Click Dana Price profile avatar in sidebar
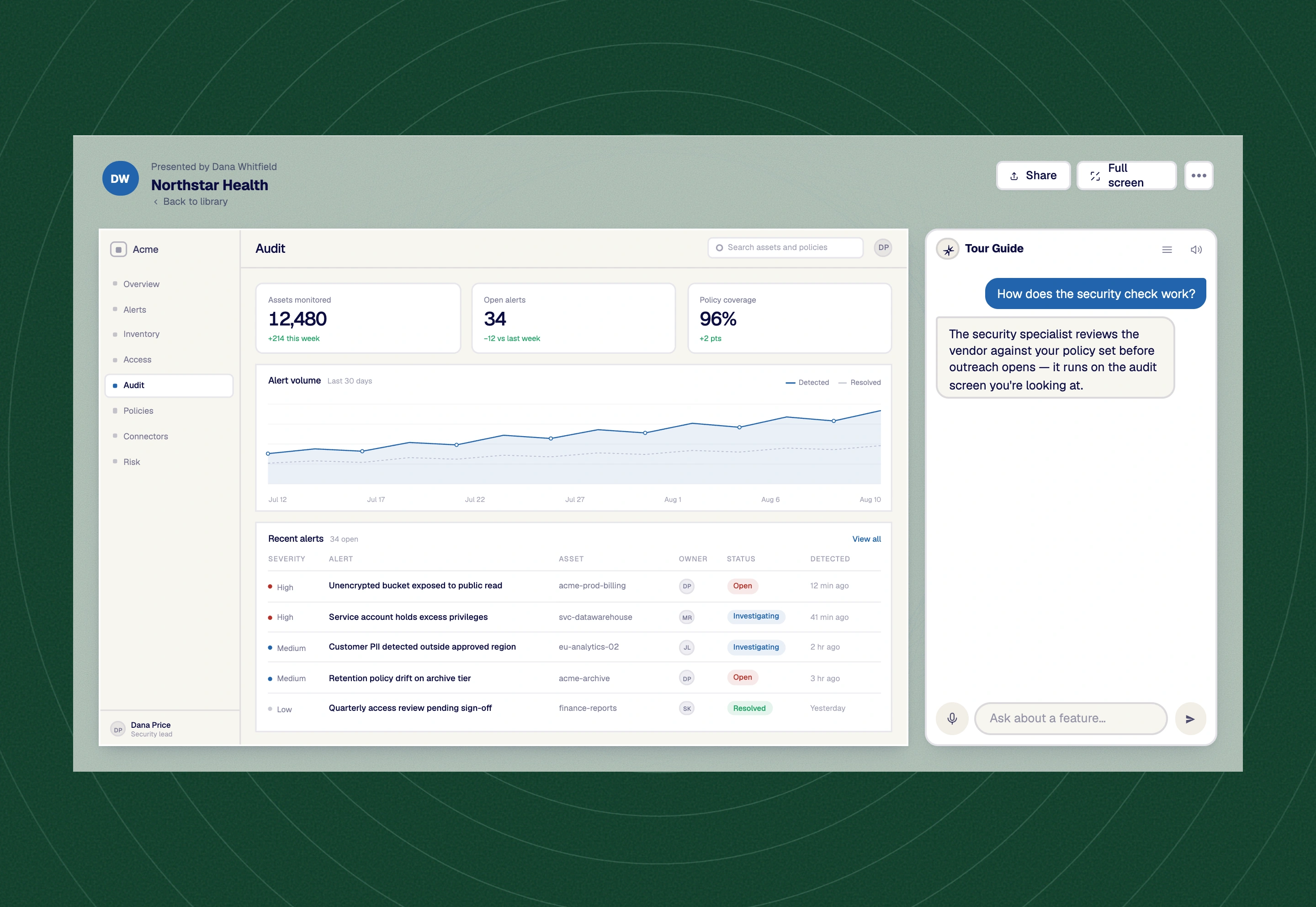This screenshot has width=1316, height=907. pyautogui.click(x=117, y=729)
